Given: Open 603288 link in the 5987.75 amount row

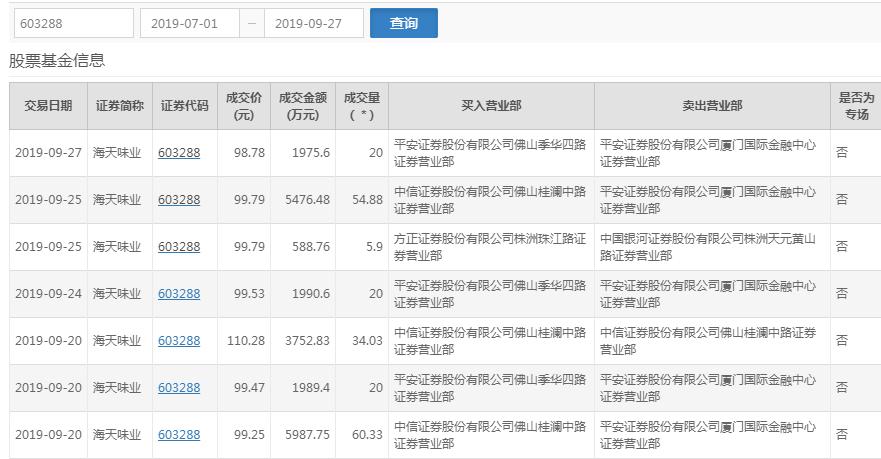Looking at the screenshot, I should (179, 435).
